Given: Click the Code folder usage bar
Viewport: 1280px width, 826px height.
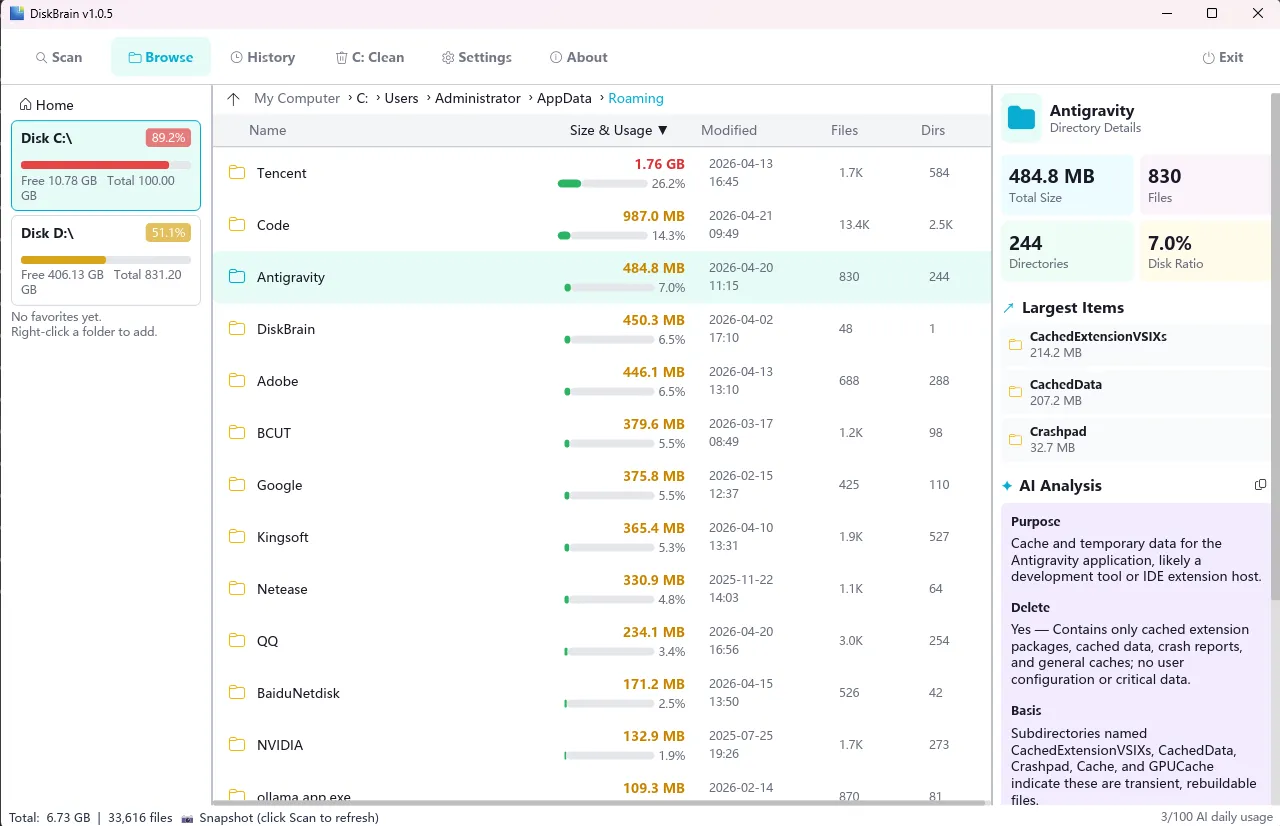Looking at the screenshot, I should [x=600, y=236].
